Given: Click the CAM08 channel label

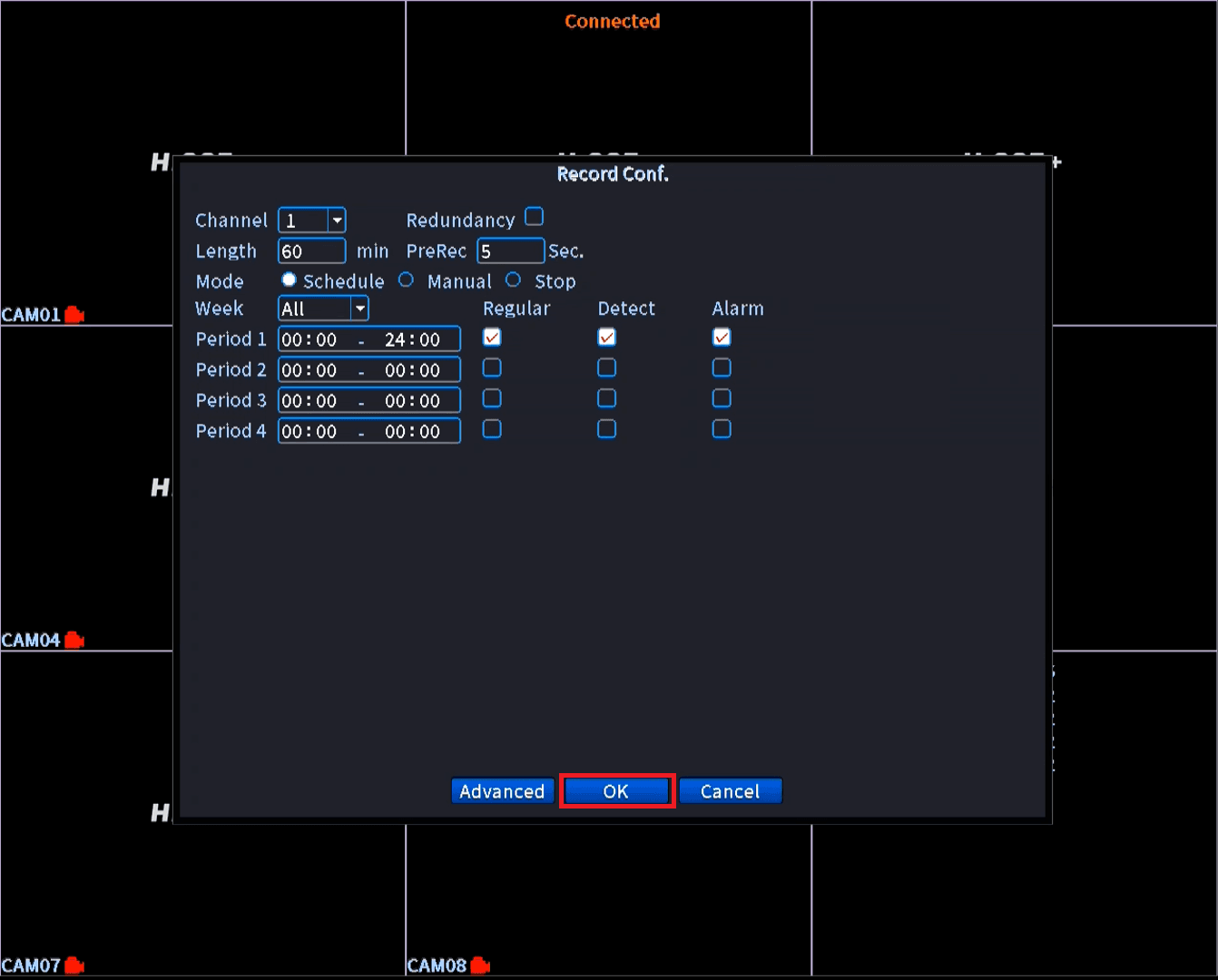Looking at the screenshot, I should coord(437,965).
